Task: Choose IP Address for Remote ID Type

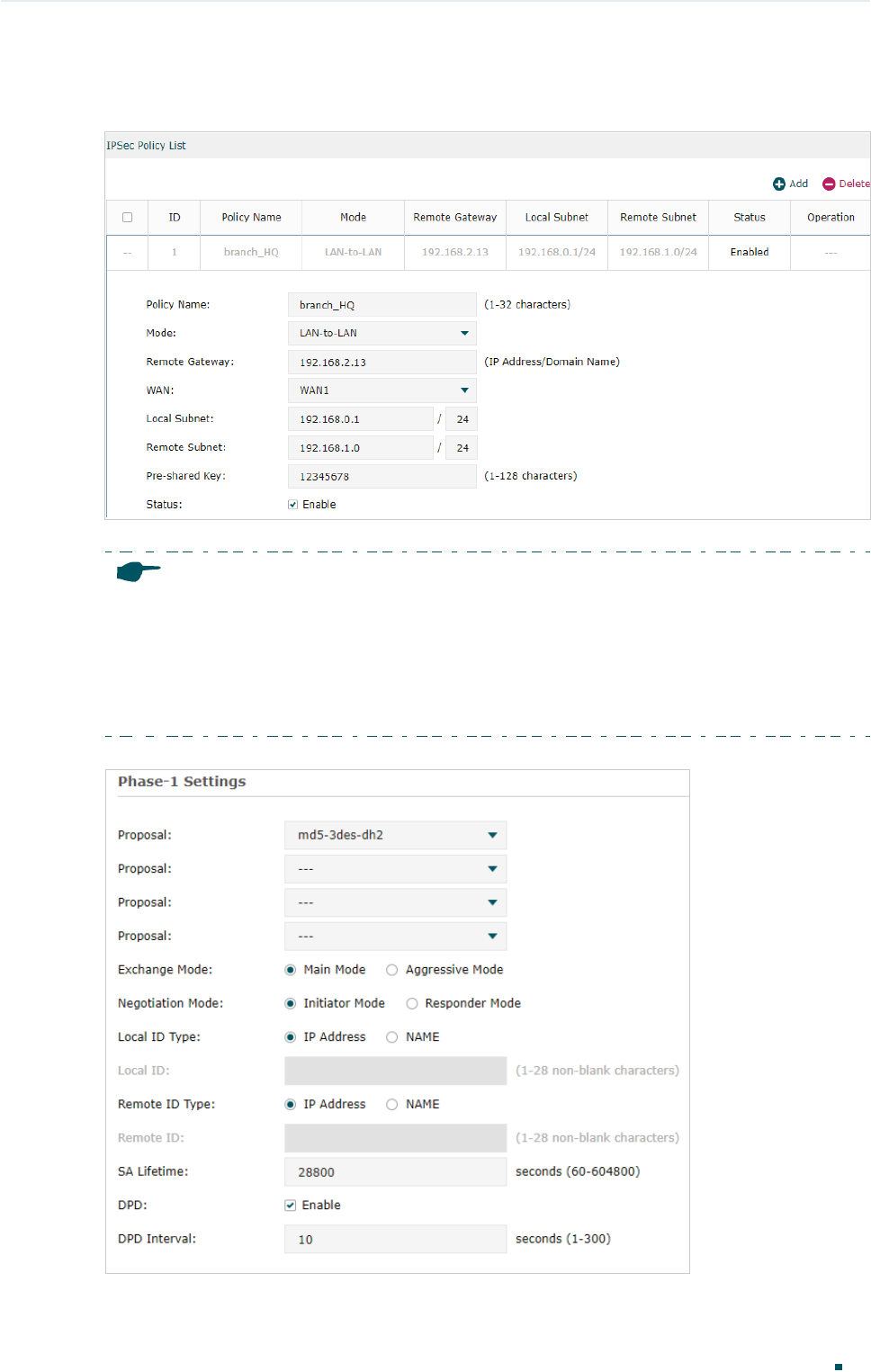Action: 290,1105
